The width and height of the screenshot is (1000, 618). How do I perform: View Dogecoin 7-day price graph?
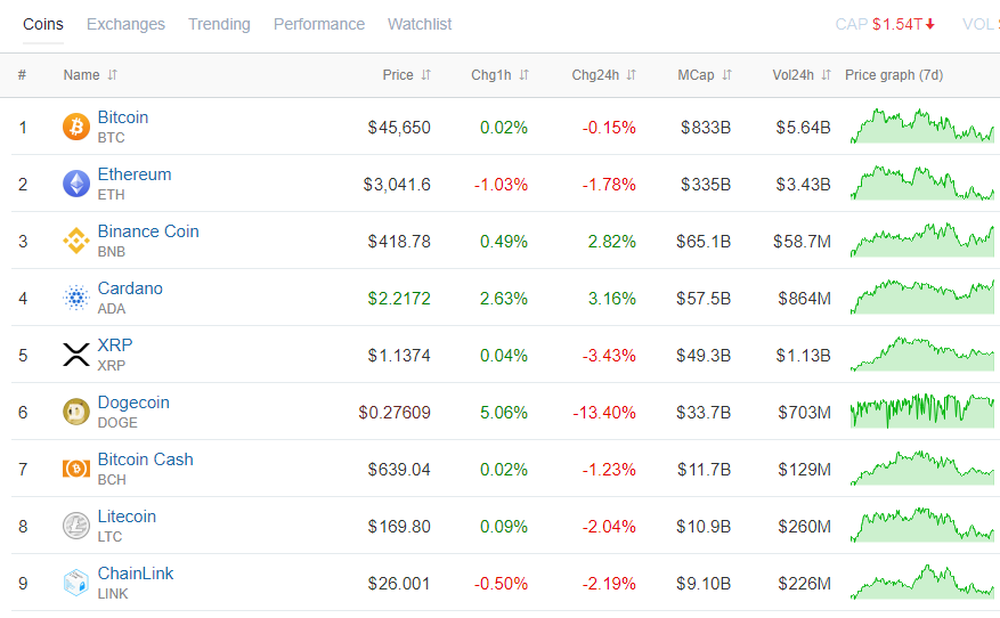[922, 411]
